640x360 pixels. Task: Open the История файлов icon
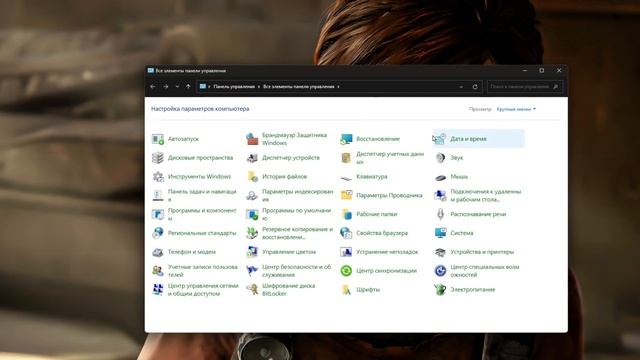click(252, 177)
